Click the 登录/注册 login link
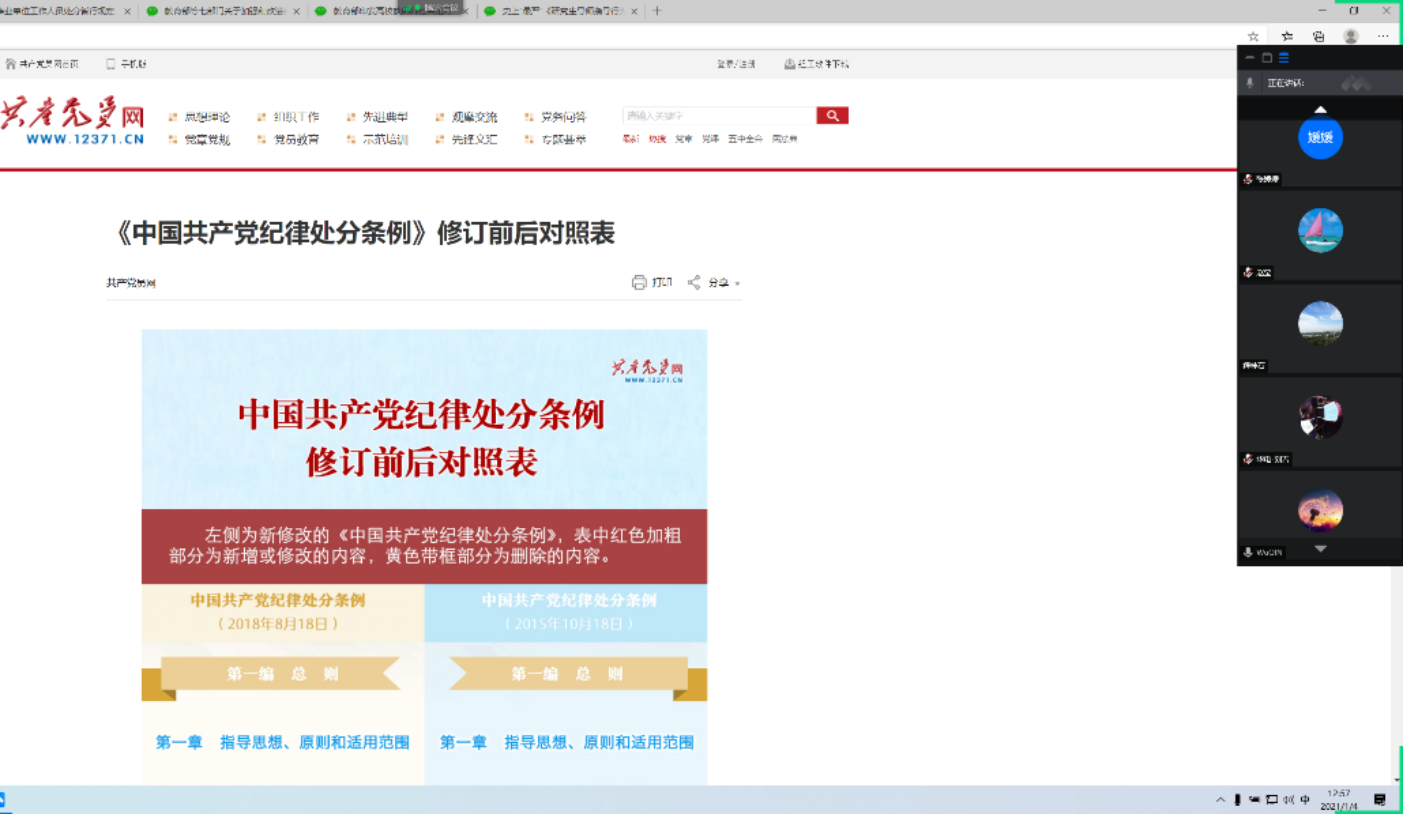Screen dimensions: 1403x815 coord(735,64)
